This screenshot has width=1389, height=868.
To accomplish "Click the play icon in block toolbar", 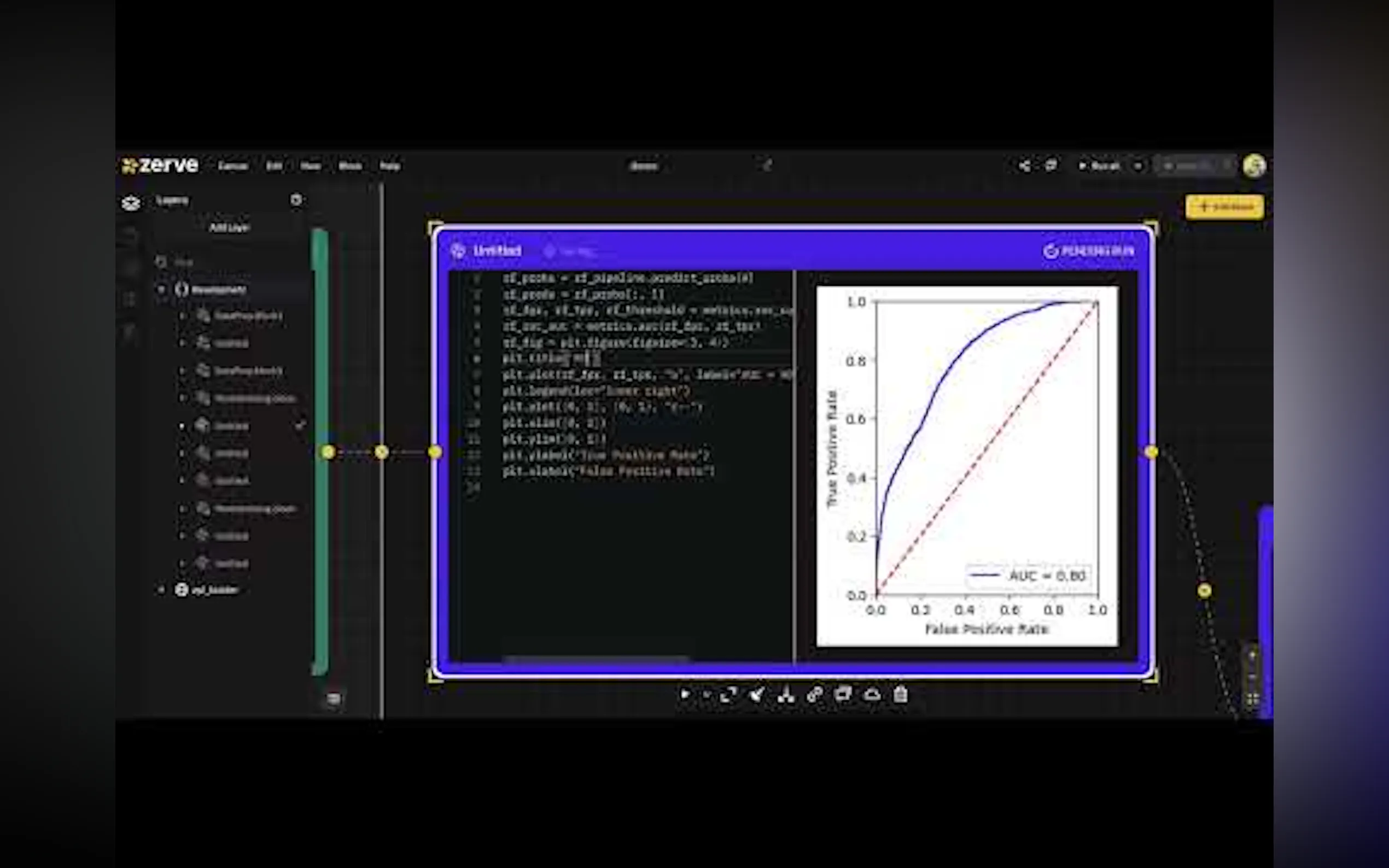I will point(685,695).
